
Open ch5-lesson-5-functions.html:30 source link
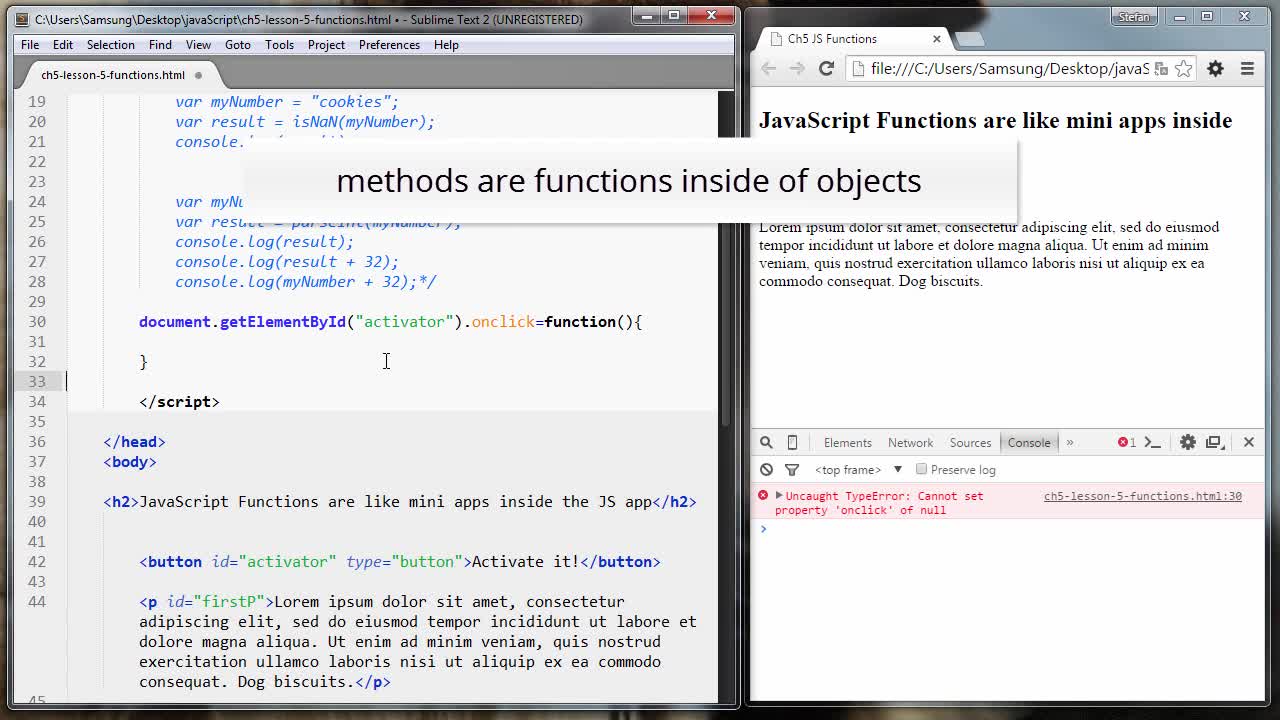(1142, 496)
